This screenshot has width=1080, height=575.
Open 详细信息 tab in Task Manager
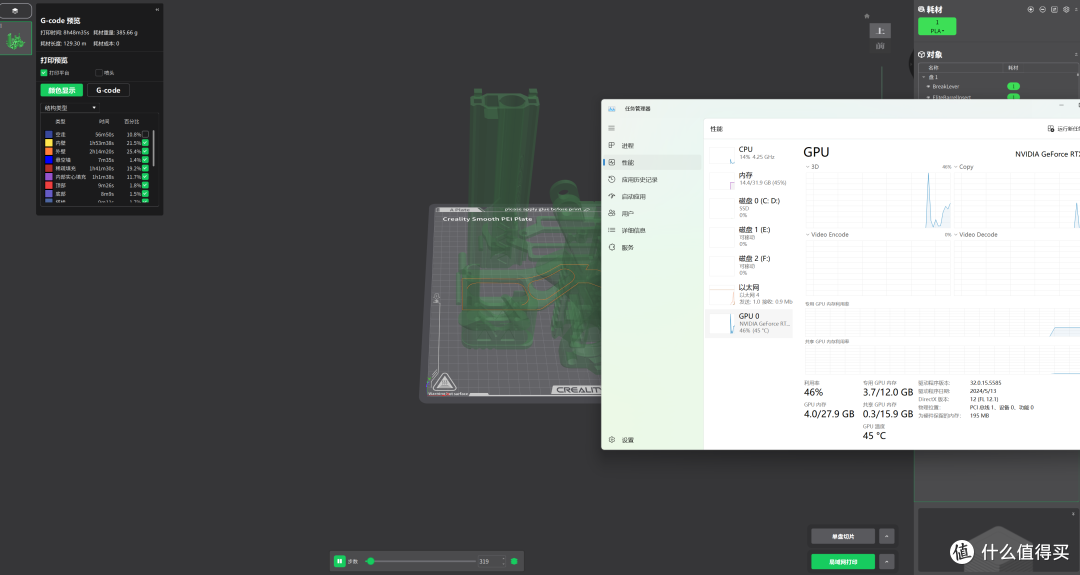click(652, 230)
